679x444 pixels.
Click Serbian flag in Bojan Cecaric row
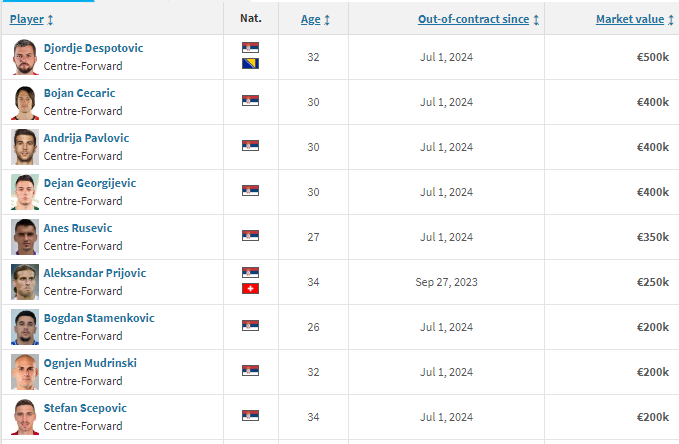pyautogui.click(x=250, y=100)
